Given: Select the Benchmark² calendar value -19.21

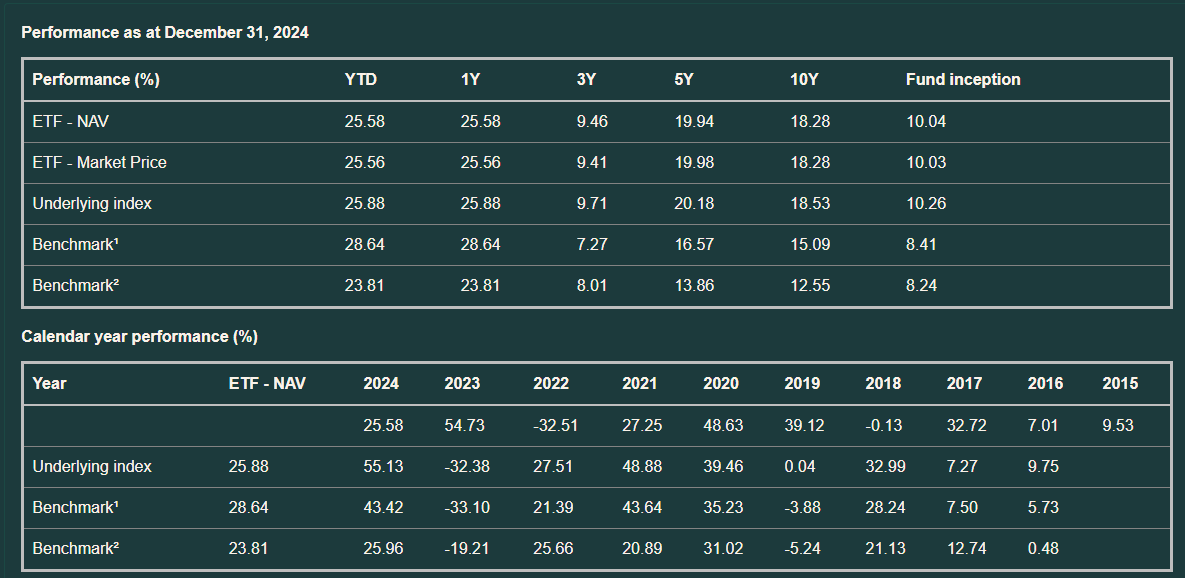Looking at the screenshot, I should point(467,548).
